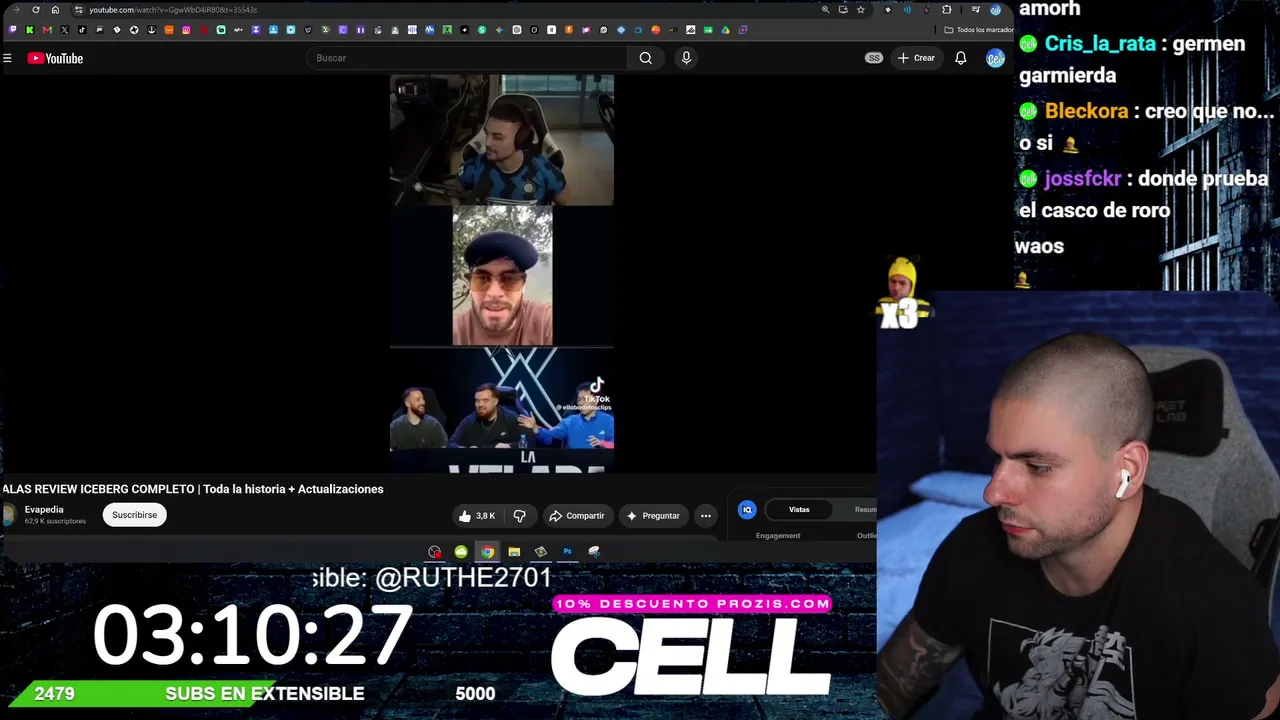This screenshot has height=720, width=1280.
Task: Click the blue IQ extension icon
Action: [747, 510]
